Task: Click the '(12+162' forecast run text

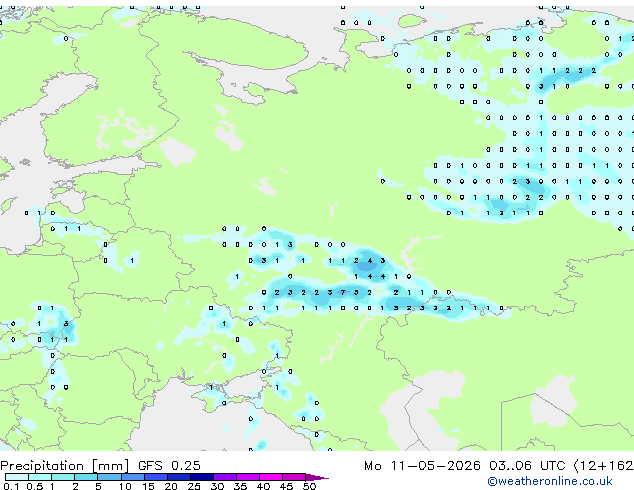Action: [x=603, y=466]
